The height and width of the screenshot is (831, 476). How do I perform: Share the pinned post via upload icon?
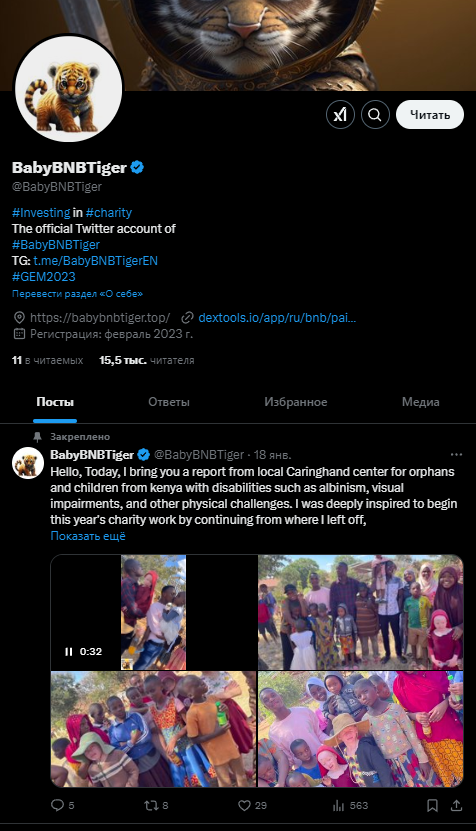point(456,805)
